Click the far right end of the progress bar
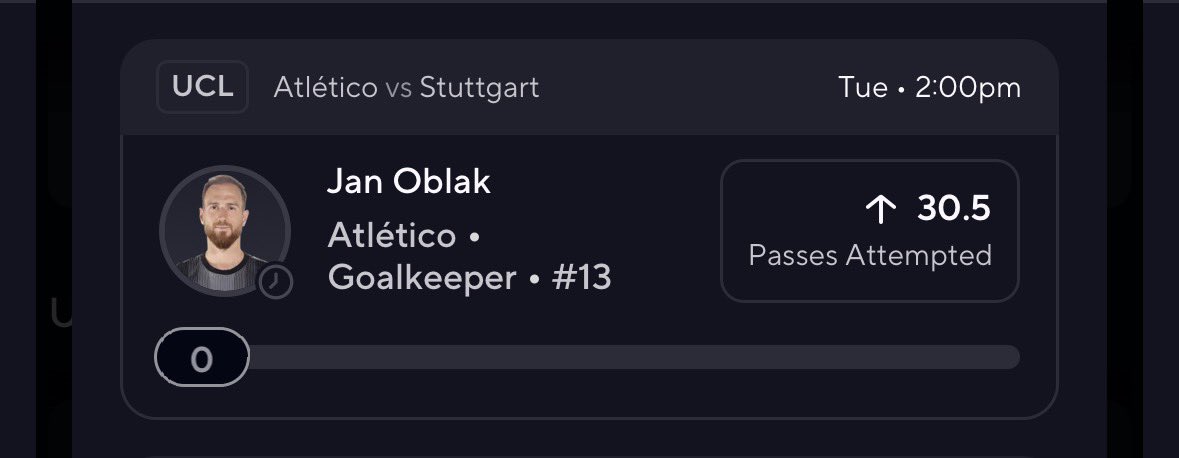 [x=1012, y=357]
